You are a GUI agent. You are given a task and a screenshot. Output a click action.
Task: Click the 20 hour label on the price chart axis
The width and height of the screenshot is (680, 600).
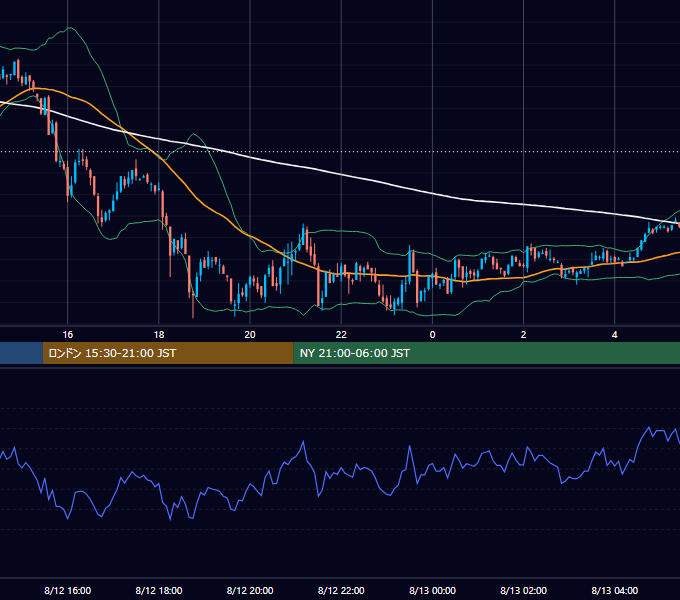250,334
